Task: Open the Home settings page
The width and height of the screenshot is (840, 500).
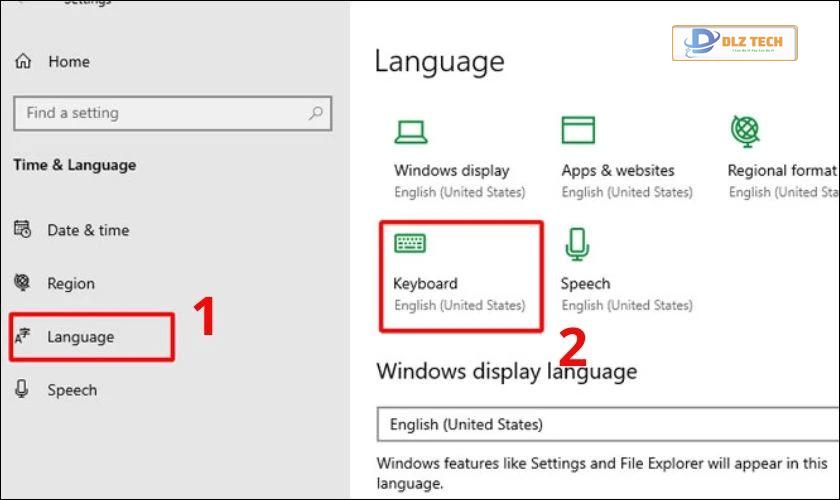Action: coord(69,62)
